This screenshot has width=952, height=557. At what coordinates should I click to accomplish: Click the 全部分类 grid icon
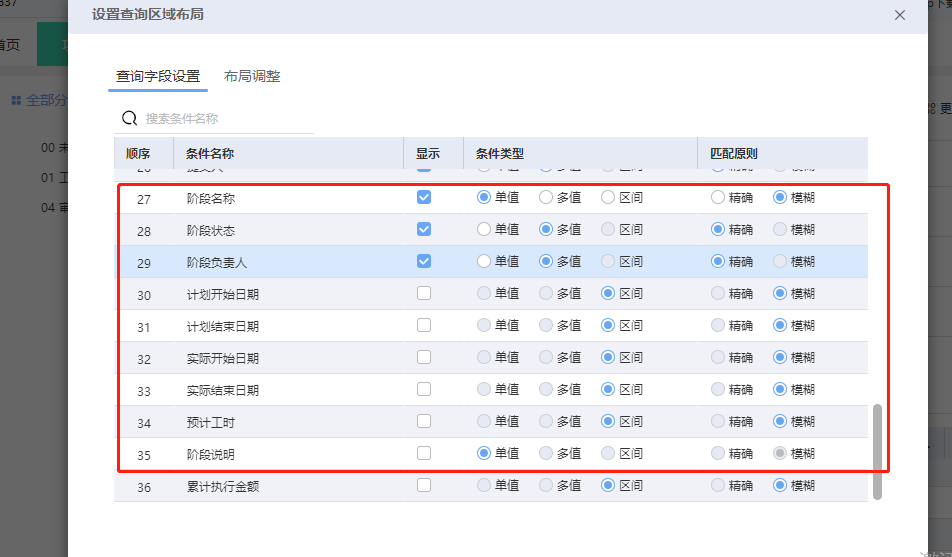[16, 100]
